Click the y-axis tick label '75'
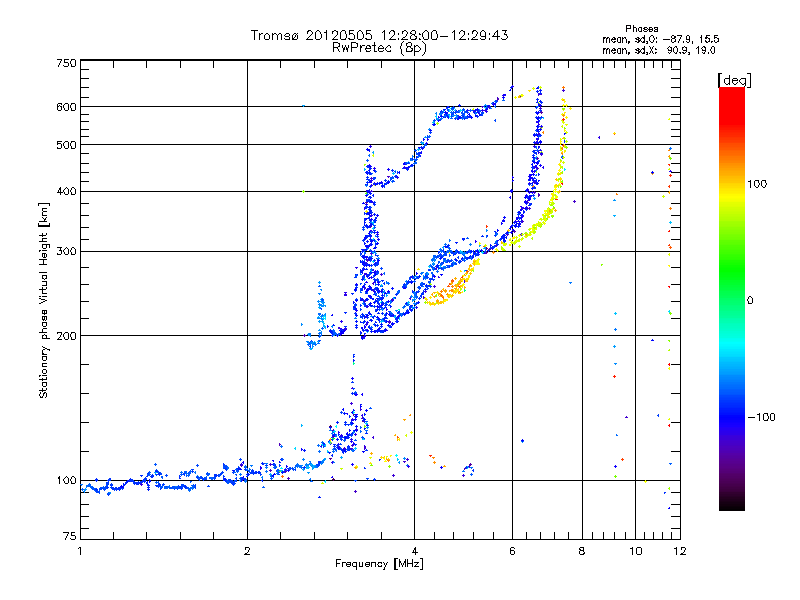Viewport: 800px width, 600px height. point(70,536)
